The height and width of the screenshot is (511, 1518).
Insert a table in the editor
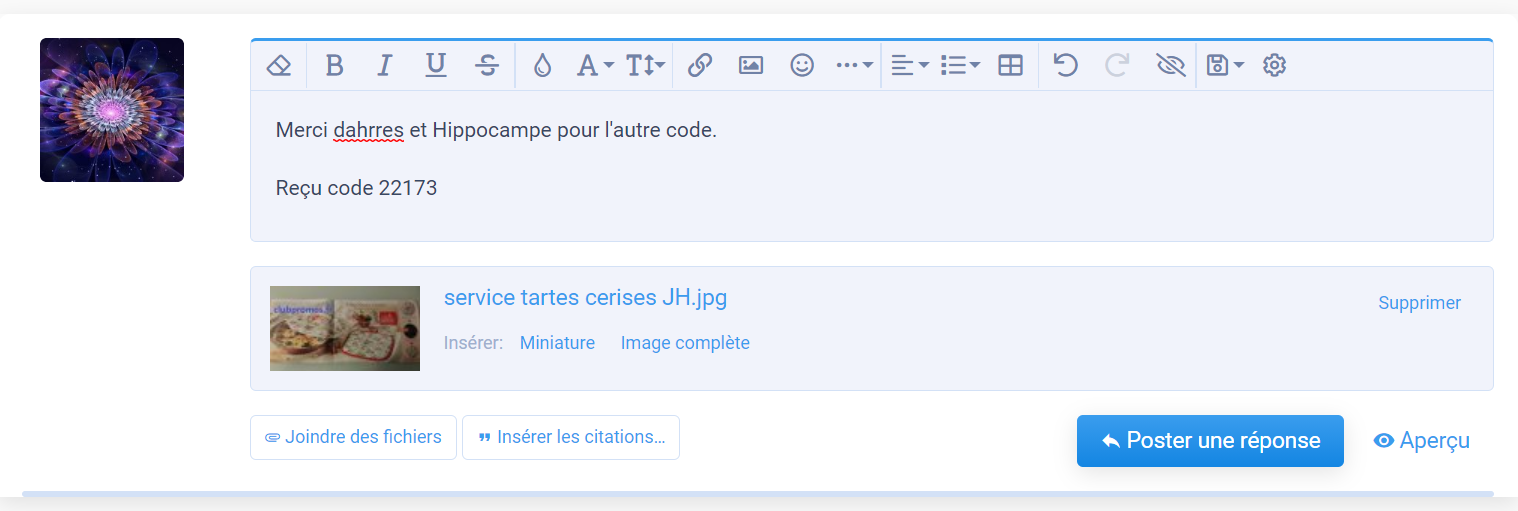click(1011, 66)
